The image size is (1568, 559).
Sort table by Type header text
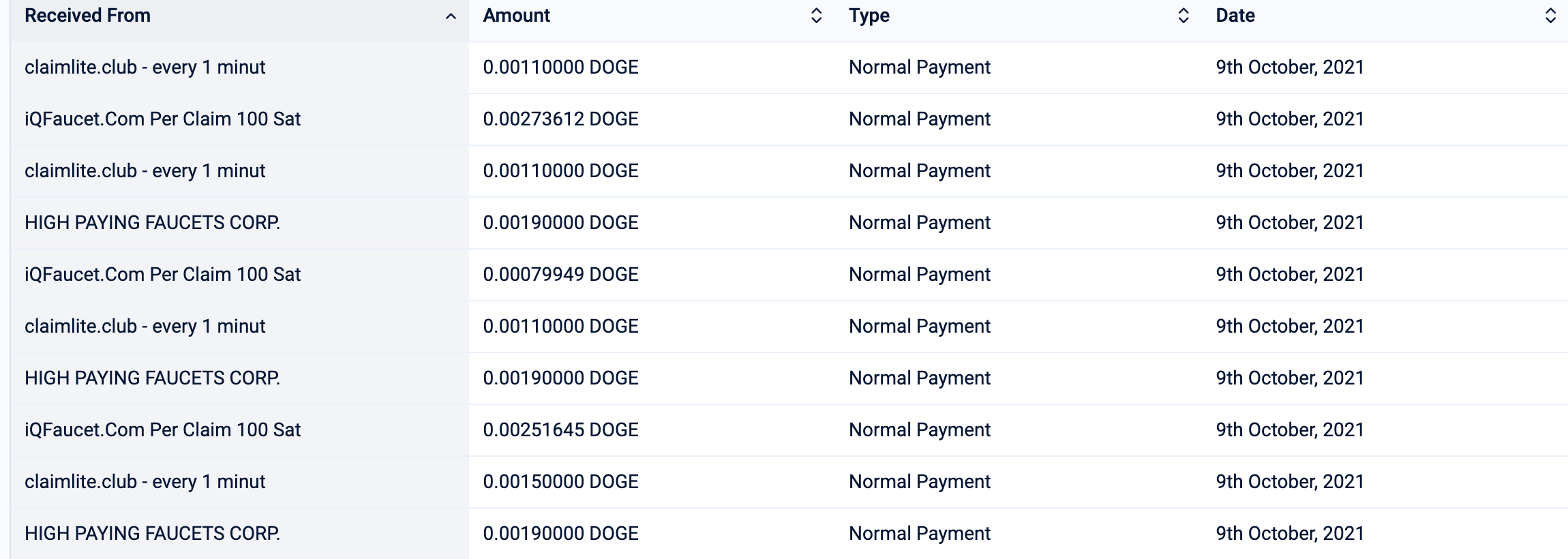pyautogui.click(x=869, y=16)
